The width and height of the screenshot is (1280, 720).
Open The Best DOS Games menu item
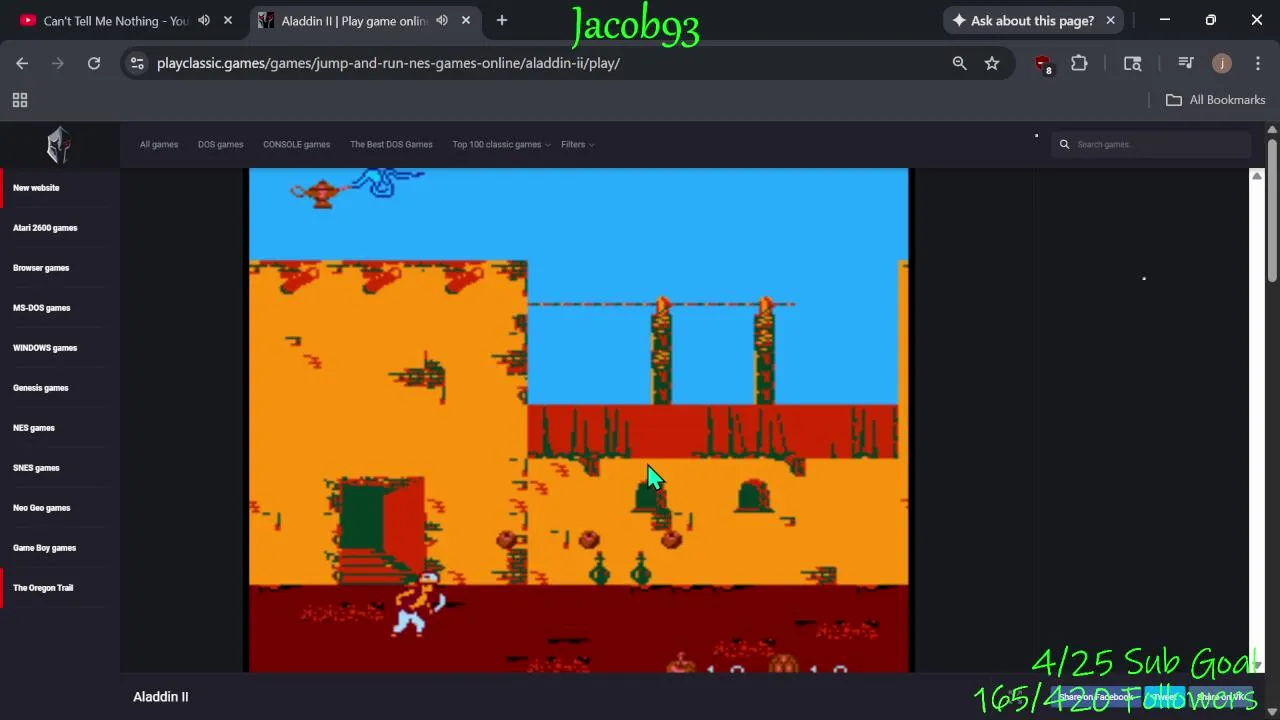(x=391, y=144)
